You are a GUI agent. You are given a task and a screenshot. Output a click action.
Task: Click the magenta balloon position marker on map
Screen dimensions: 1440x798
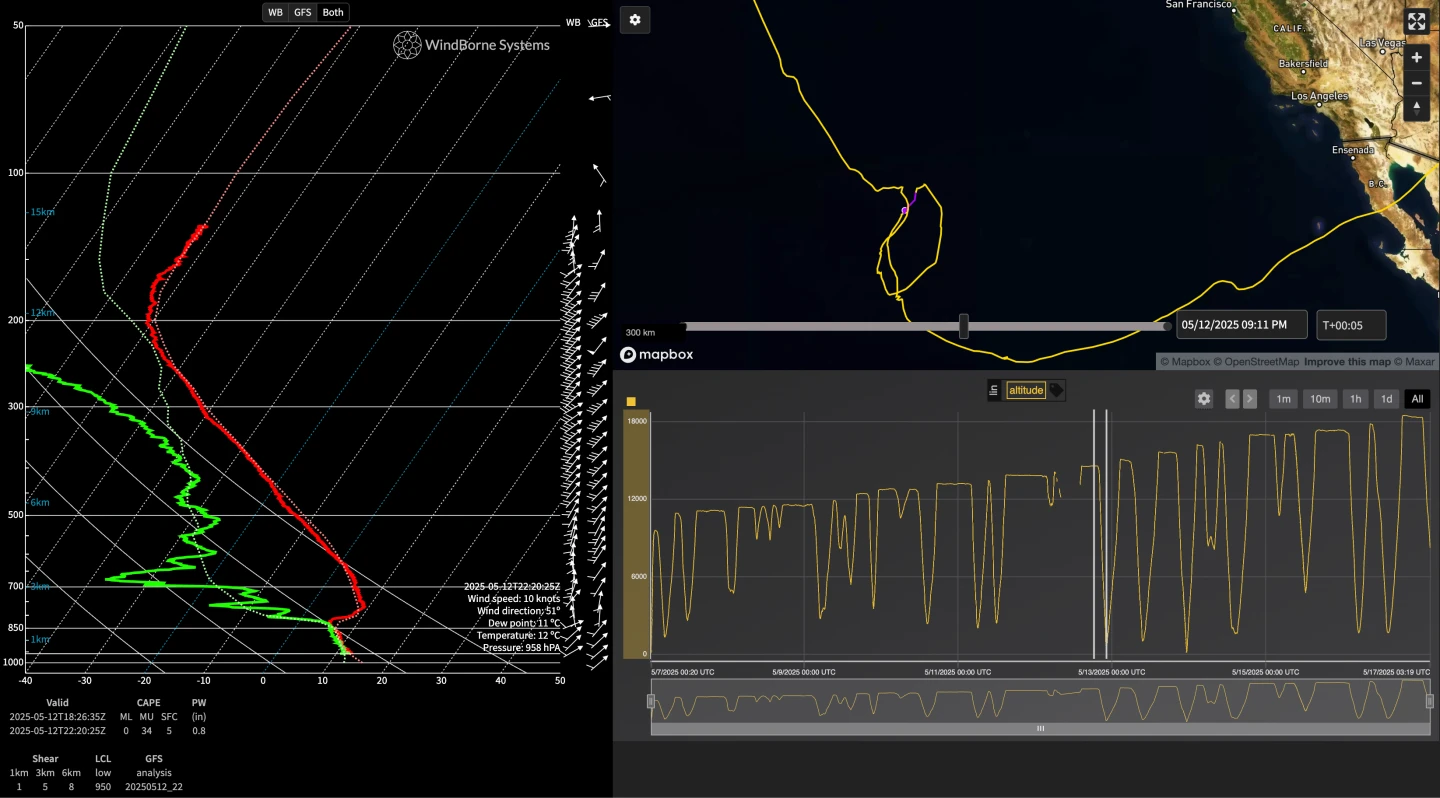(904, 210)
